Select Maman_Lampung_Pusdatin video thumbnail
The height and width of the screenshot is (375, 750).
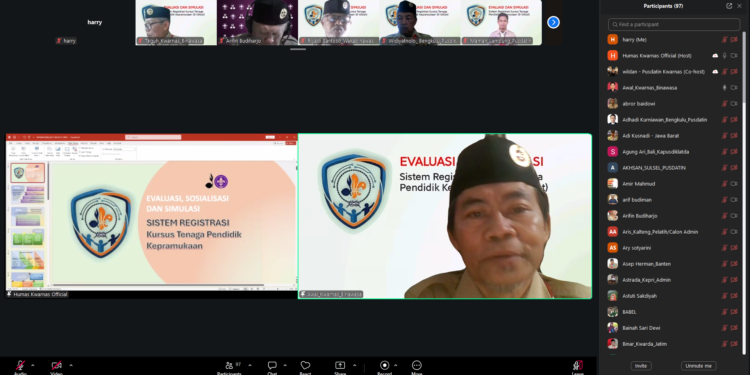(501, 22)
